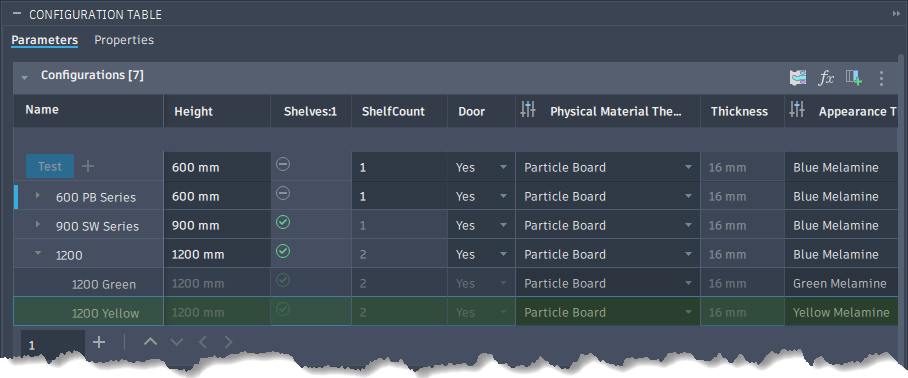
Task: Open the vertical three-dot more menu
Action: pos(881,78)
